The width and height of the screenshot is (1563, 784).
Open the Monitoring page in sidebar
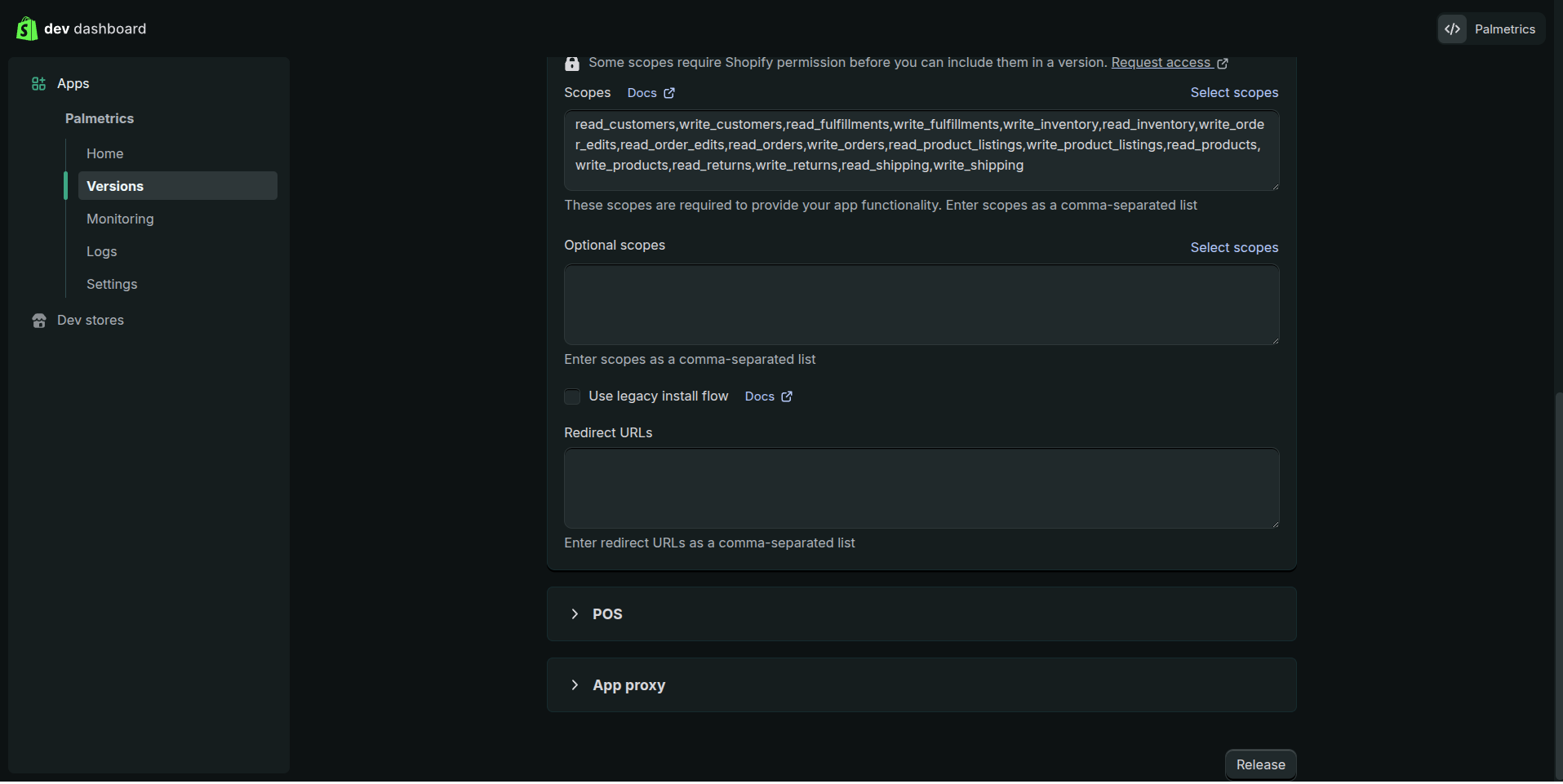pos(120,219)
